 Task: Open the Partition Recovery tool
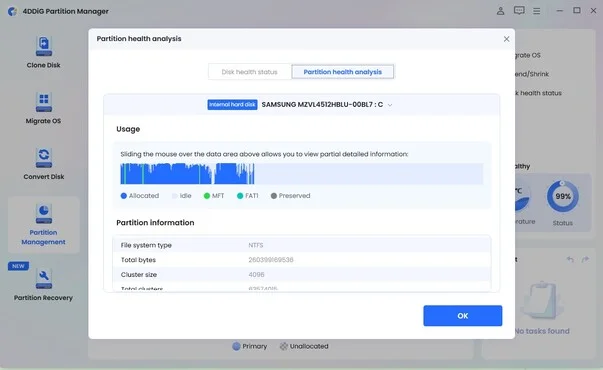coord(43,284)
